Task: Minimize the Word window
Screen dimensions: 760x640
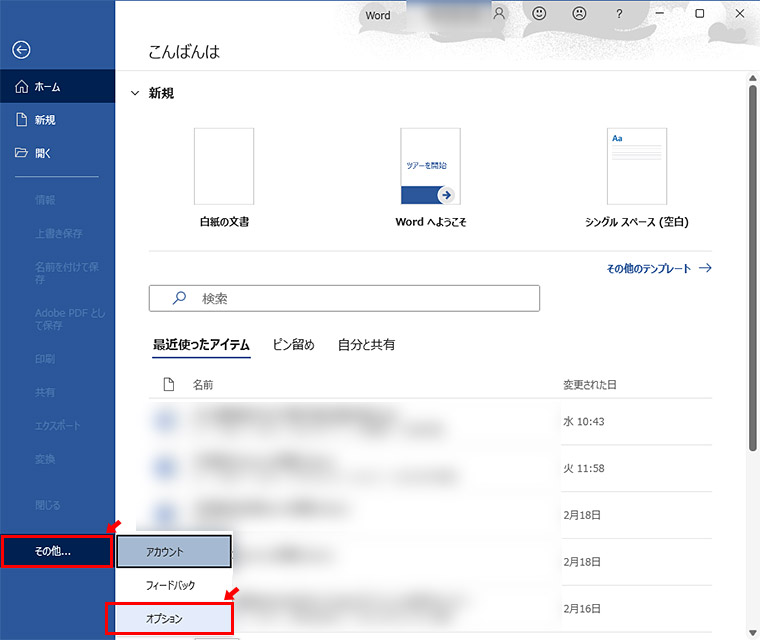Action: [660, 14]
